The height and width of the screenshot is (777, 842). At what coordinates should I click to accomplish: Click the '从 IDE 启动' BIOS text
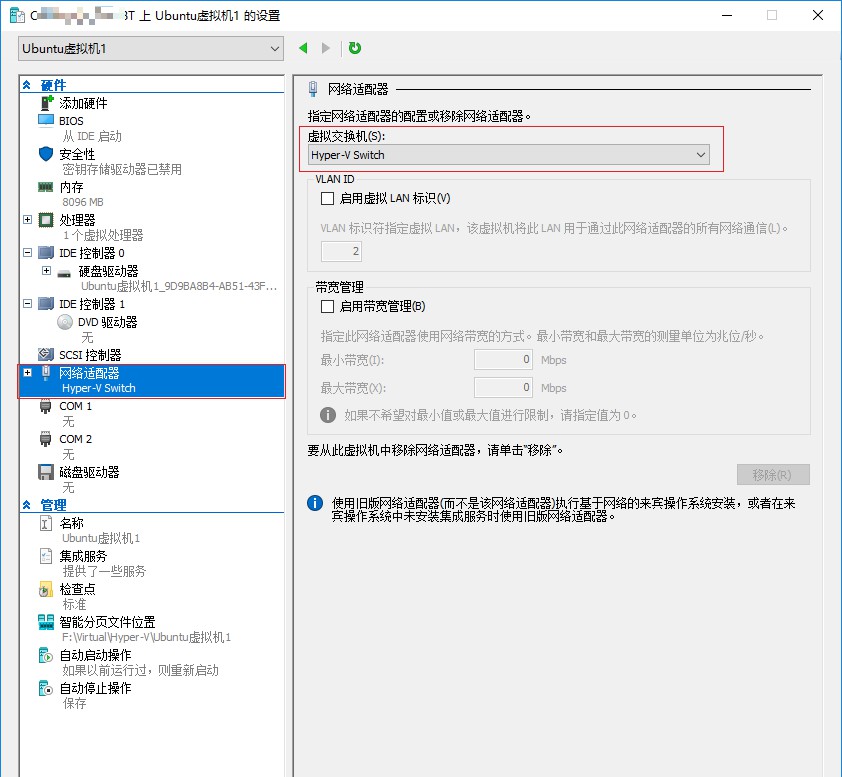[92, 136]
